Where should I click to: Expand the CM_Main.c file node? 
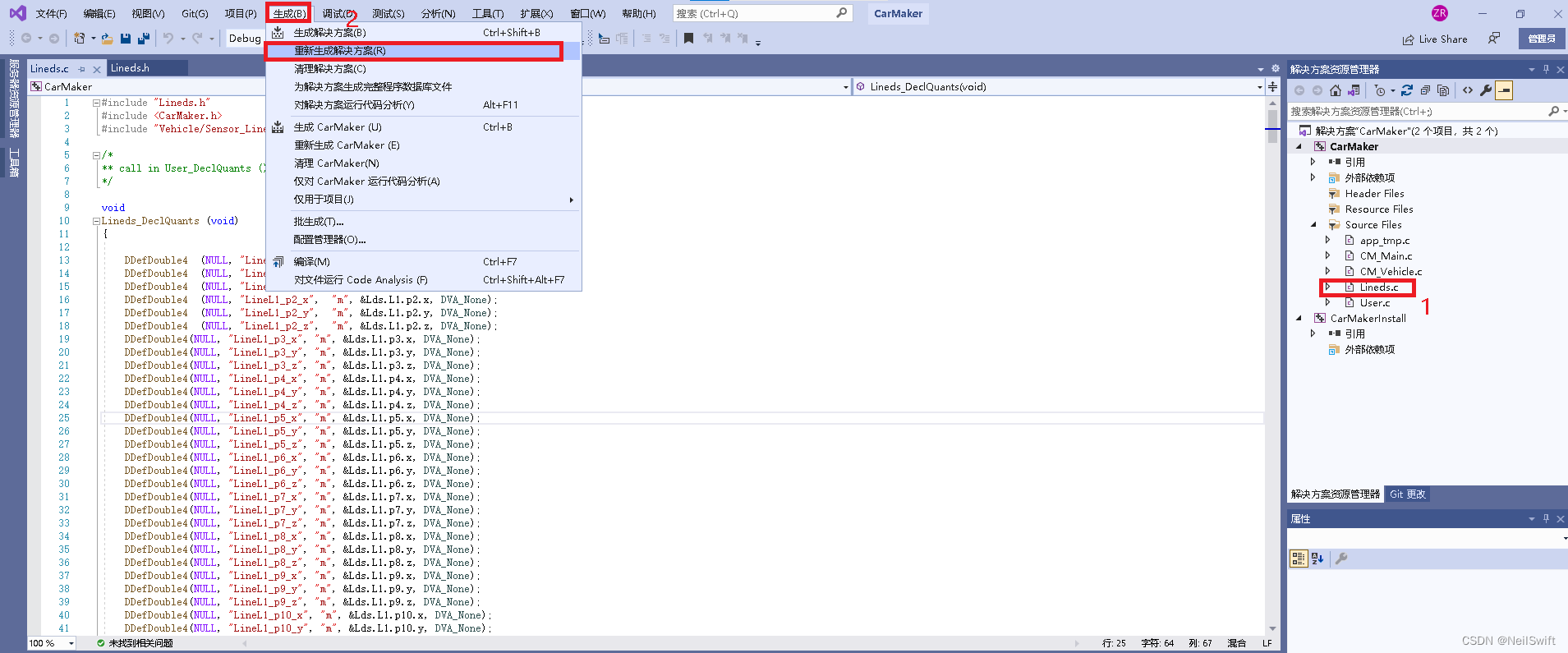[x=1327, y=255]
